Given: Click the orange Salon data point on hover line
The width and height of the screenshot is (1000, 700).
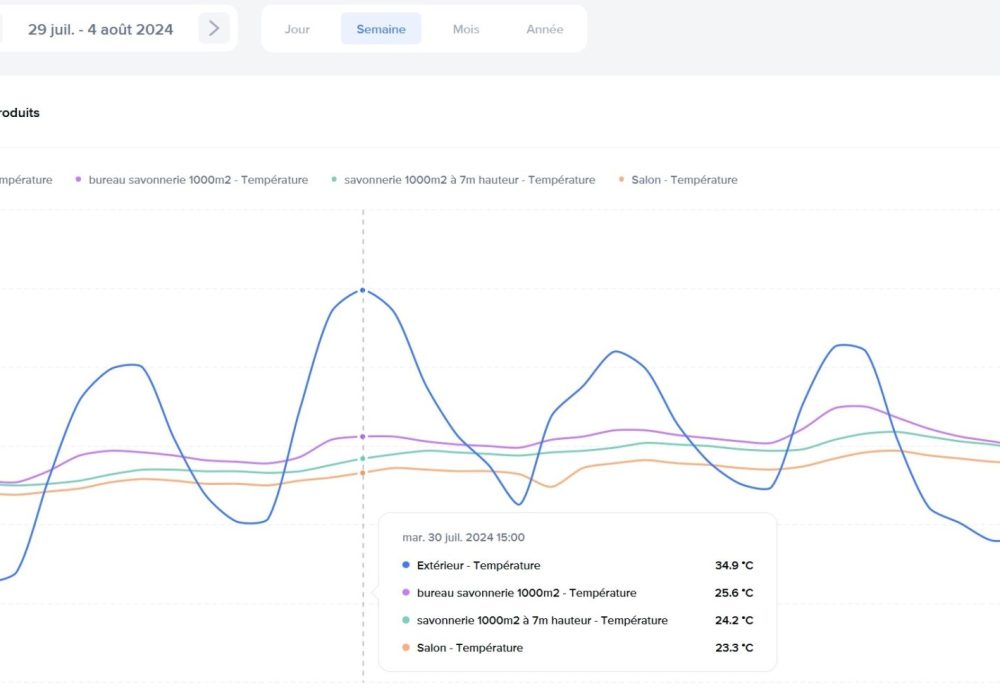Looking at the screenshot, I should coord(363,473).
